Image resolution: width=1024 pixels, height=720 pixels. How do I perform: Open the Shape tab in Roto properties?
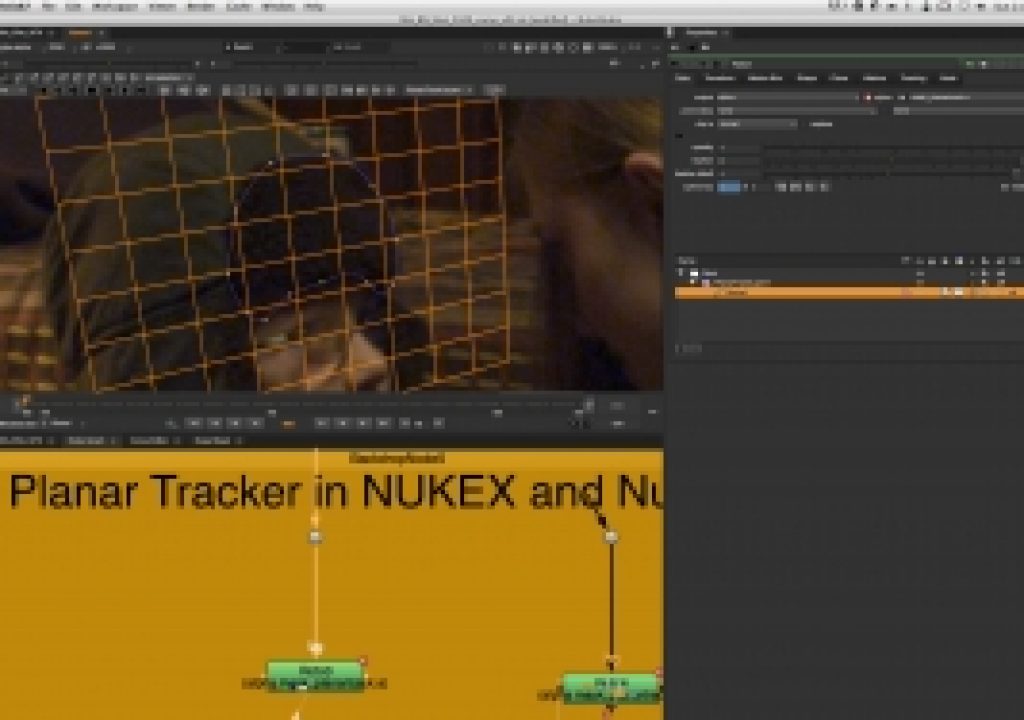click(807, 78)
